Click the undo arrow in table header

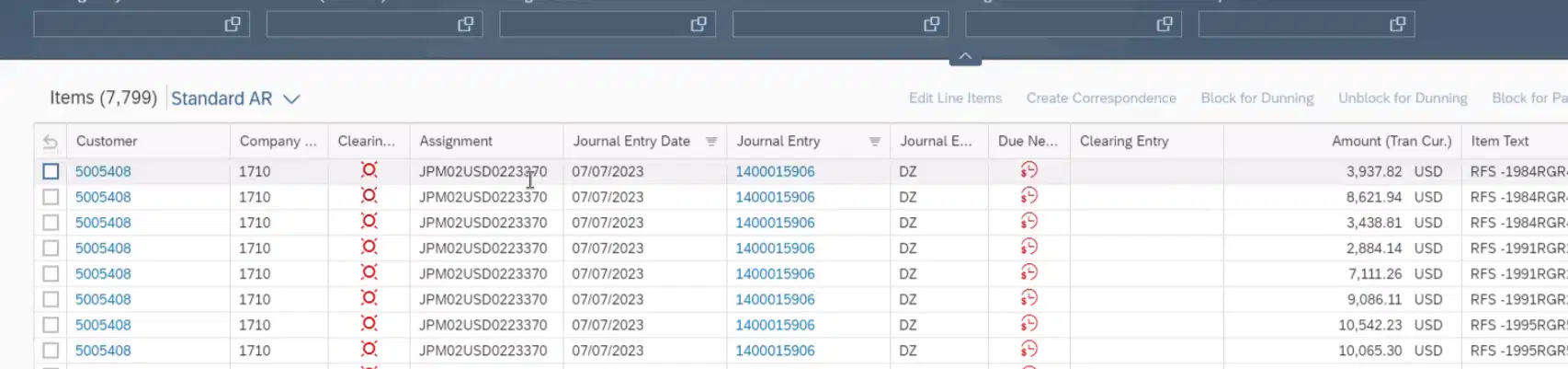[51, 142]
